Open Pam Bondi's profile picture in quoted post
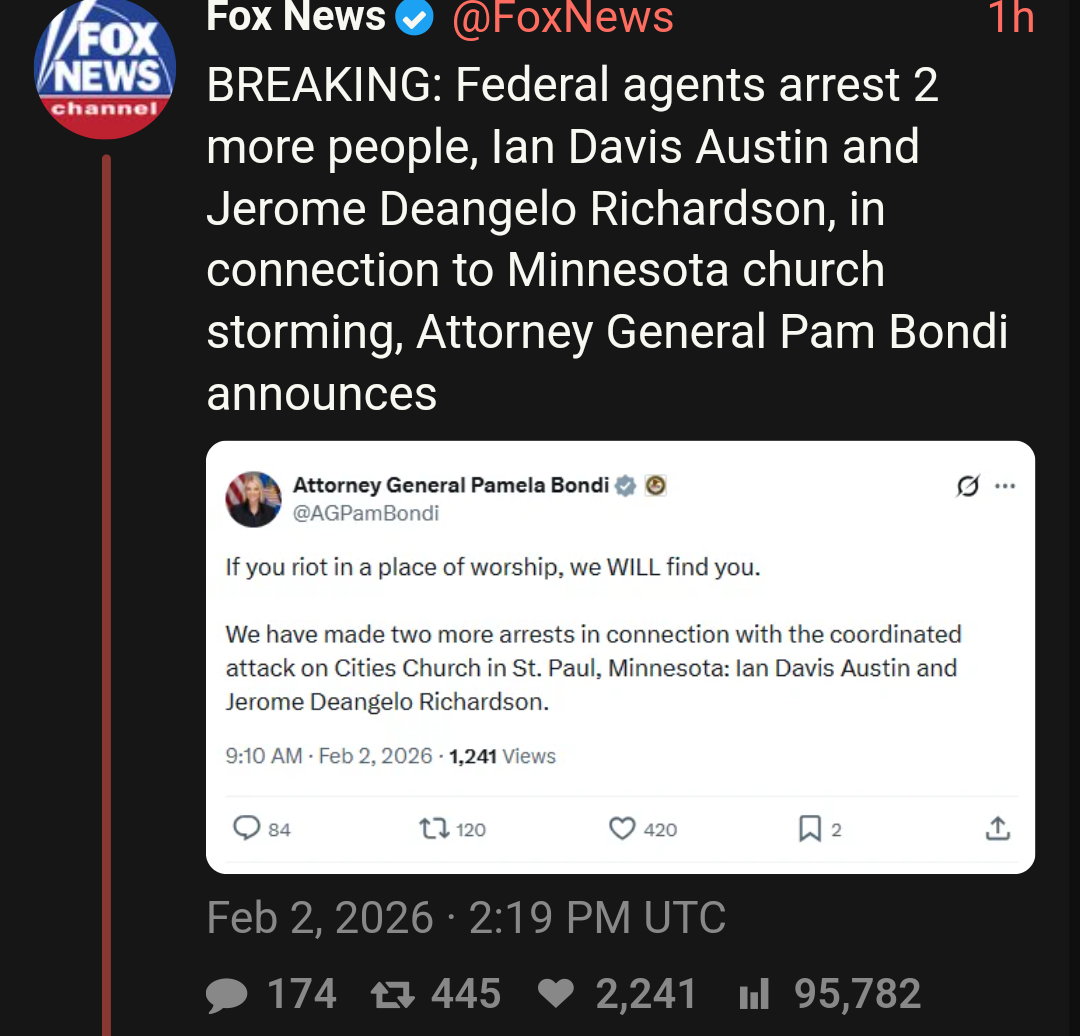The height and width of the screenshot is (1036, 1080). tap(253, 499)
